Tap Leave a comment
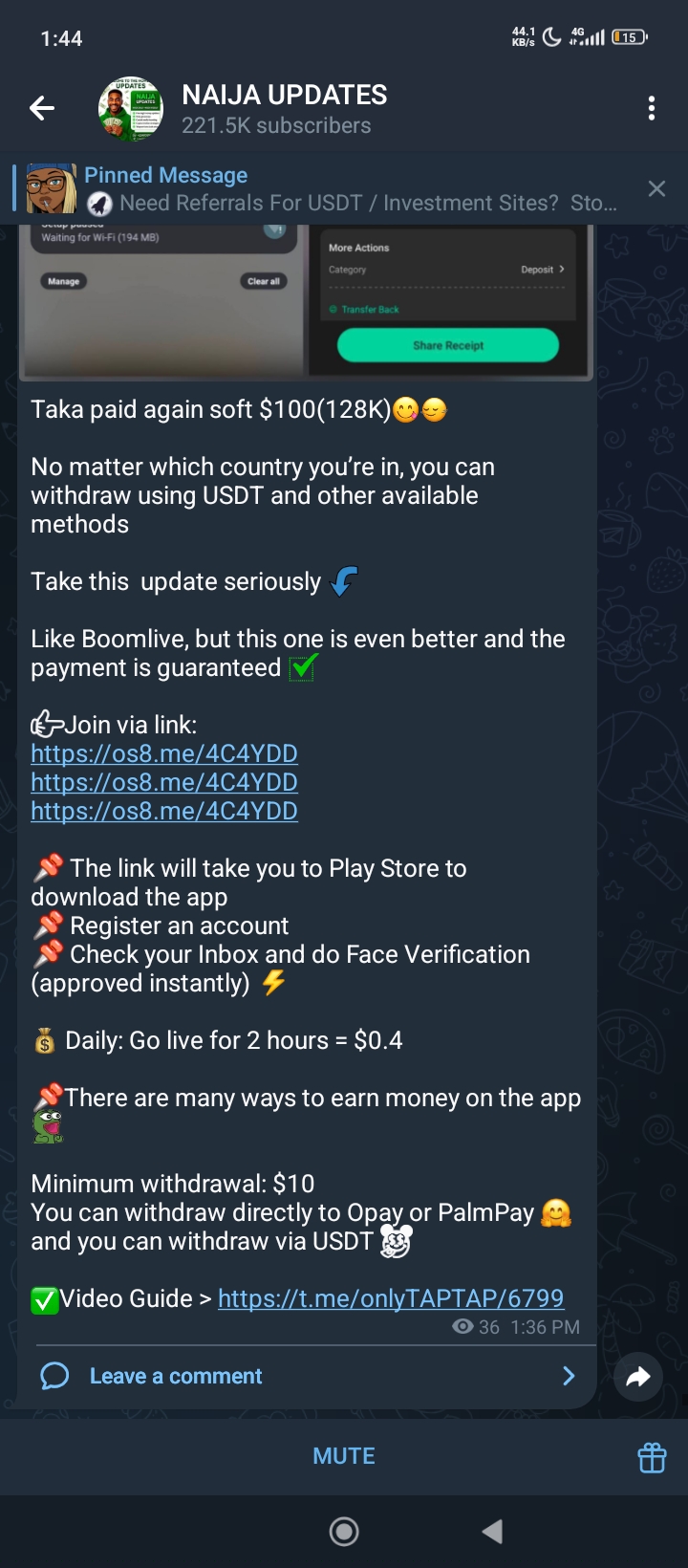The image size is (688, 1568). tap(176, 1376)
